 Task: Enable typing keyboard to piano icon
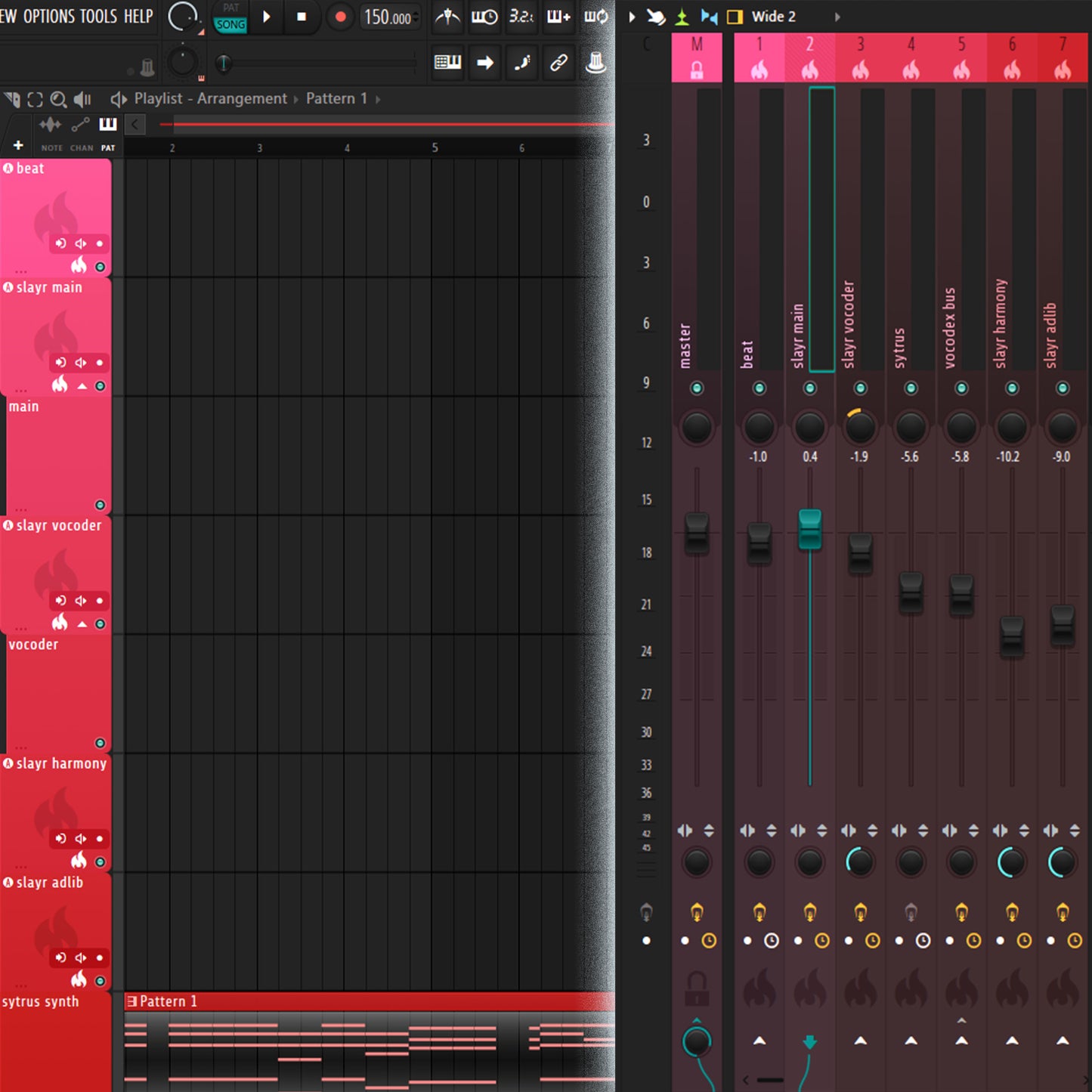pyautogui.click(x=447, y=62)
